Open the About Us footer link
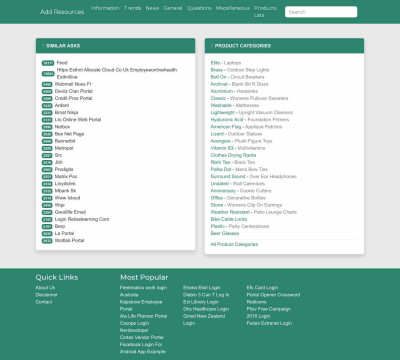This screenshot has height=360, width=400. [45, 288]
